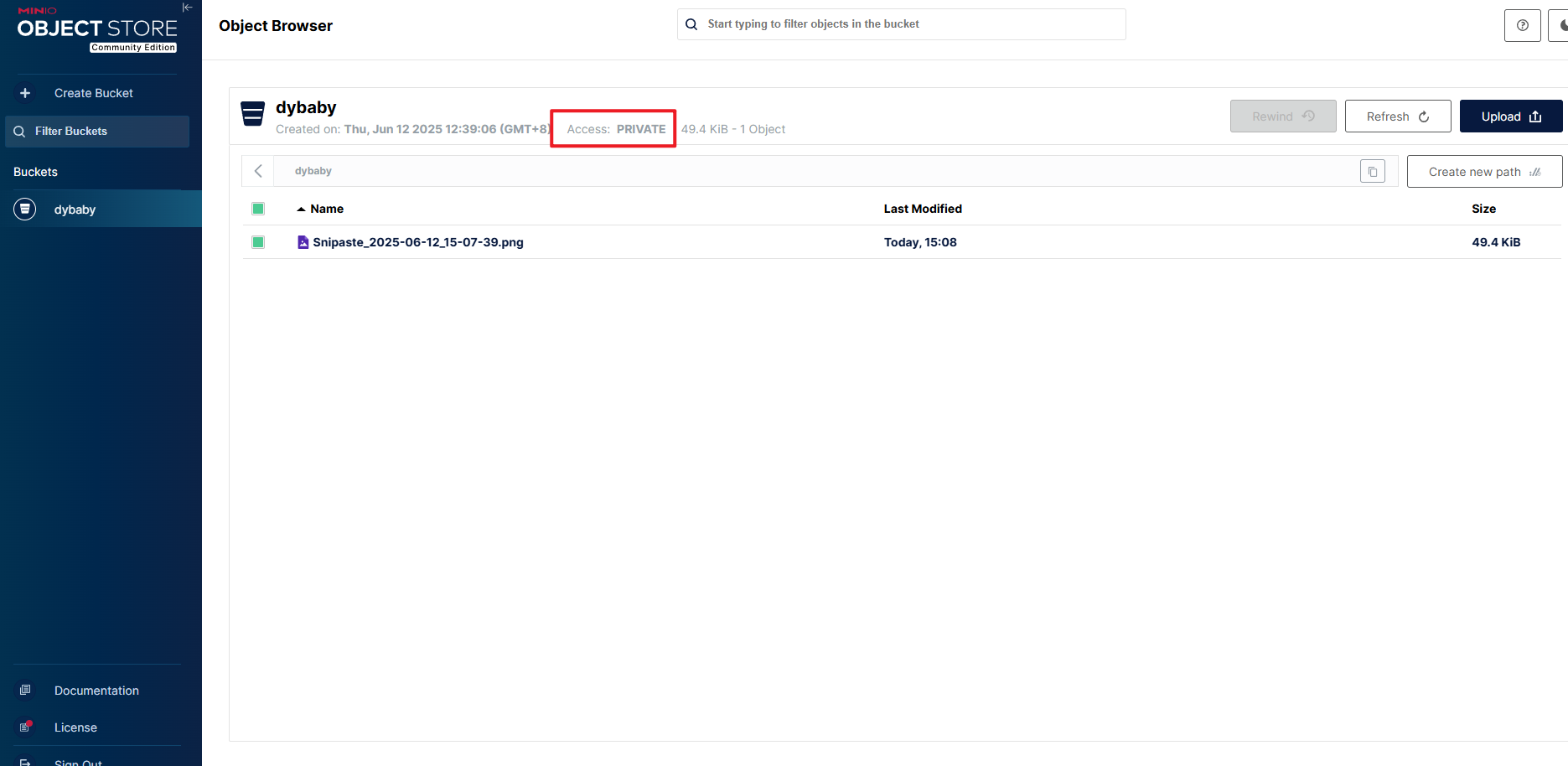The width and height of the screenshot is (1568, 766).
Task: Focus the Filter Buckets search field
Action: coord(97,132)
